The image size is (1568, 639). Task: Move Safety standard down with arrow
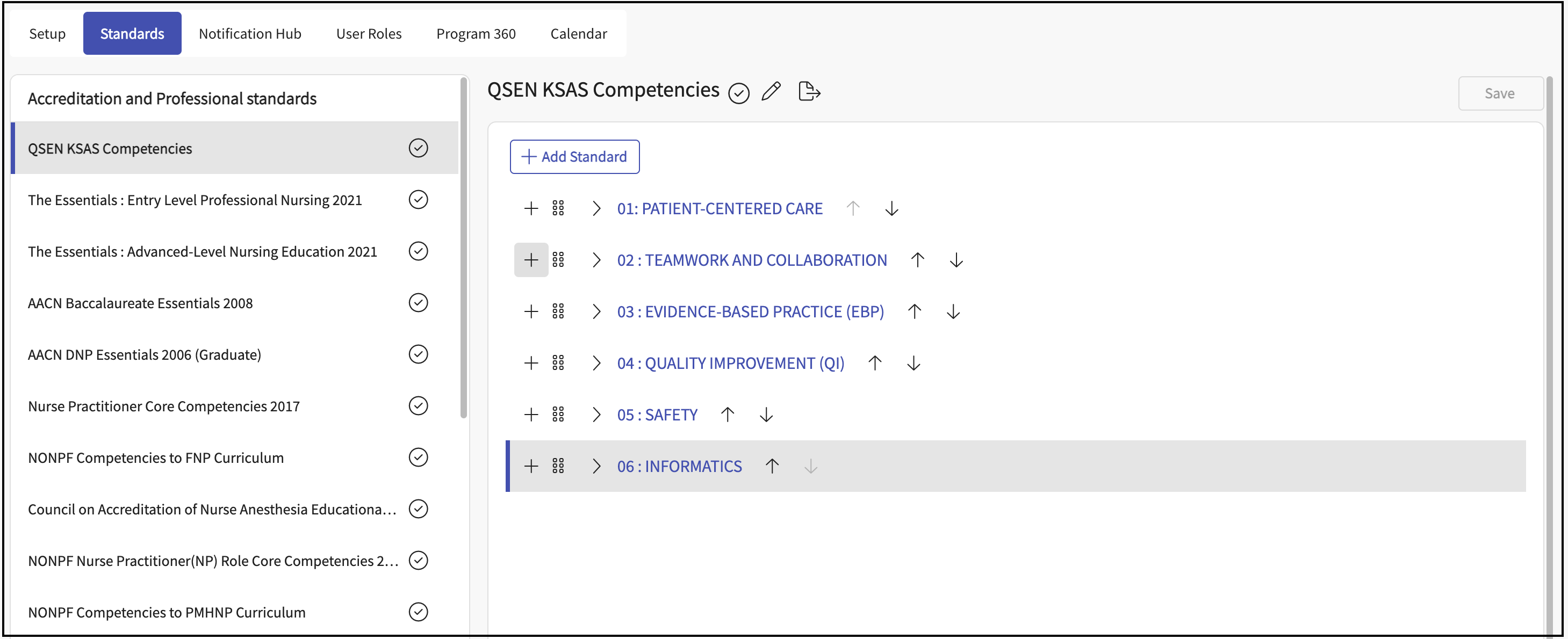click(766, 415)
